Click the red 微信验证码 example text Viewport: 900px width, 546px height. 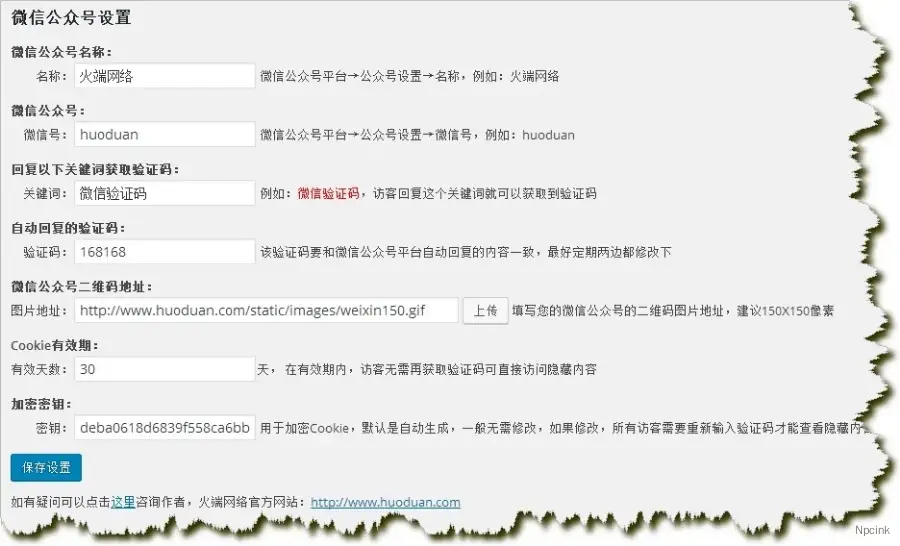[x=328, y=193]
